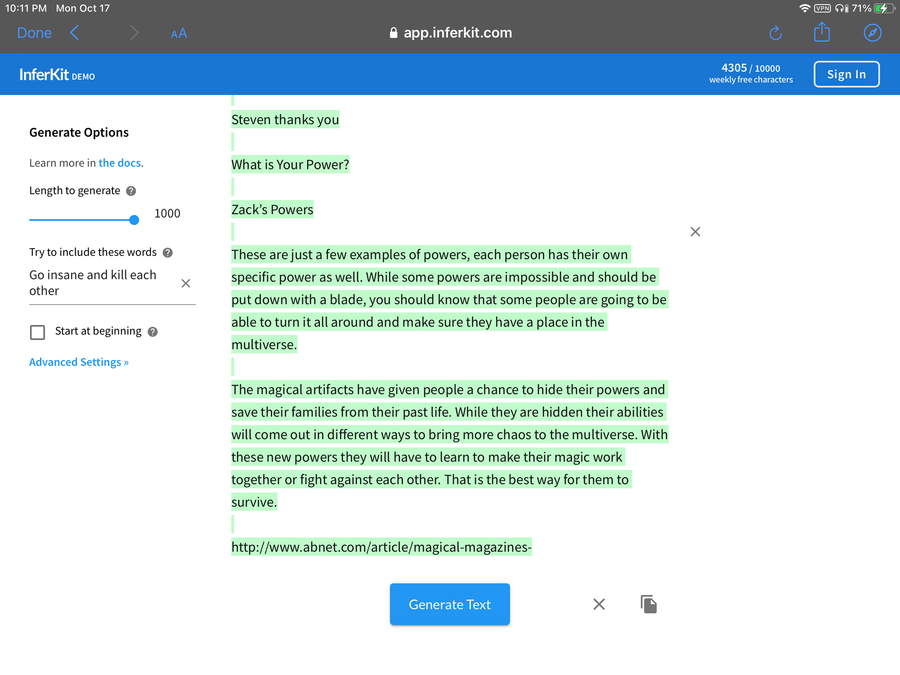Click the abnet.com URL text
Image resolution: width=900 pixels, height=675 pixels.
tap(381, 547)
